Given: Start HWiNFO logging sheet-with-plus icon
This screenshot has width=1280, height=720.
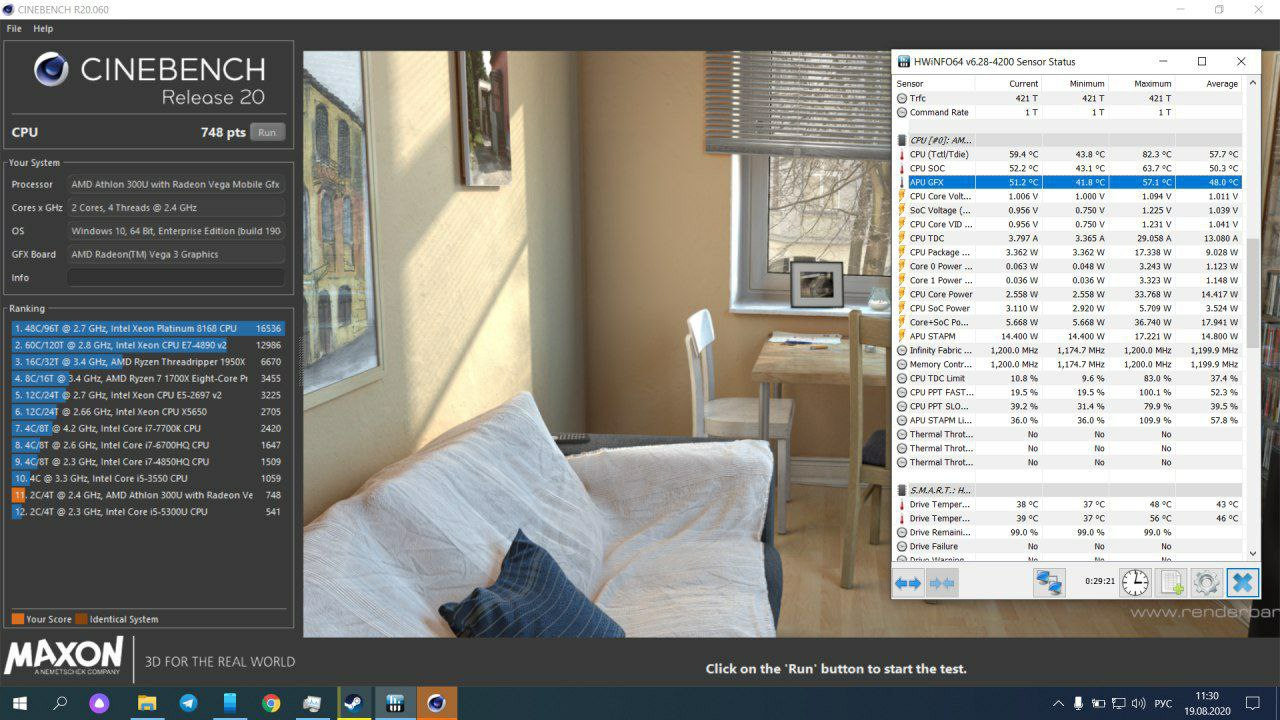Looking at the screenshot, I should [1171, 582].
